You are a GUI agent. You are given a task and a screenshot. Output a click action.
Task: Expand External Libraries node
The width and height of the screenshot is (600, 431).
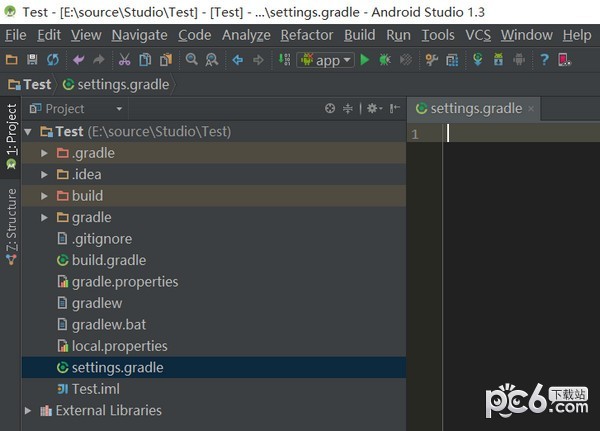(28, 411)
